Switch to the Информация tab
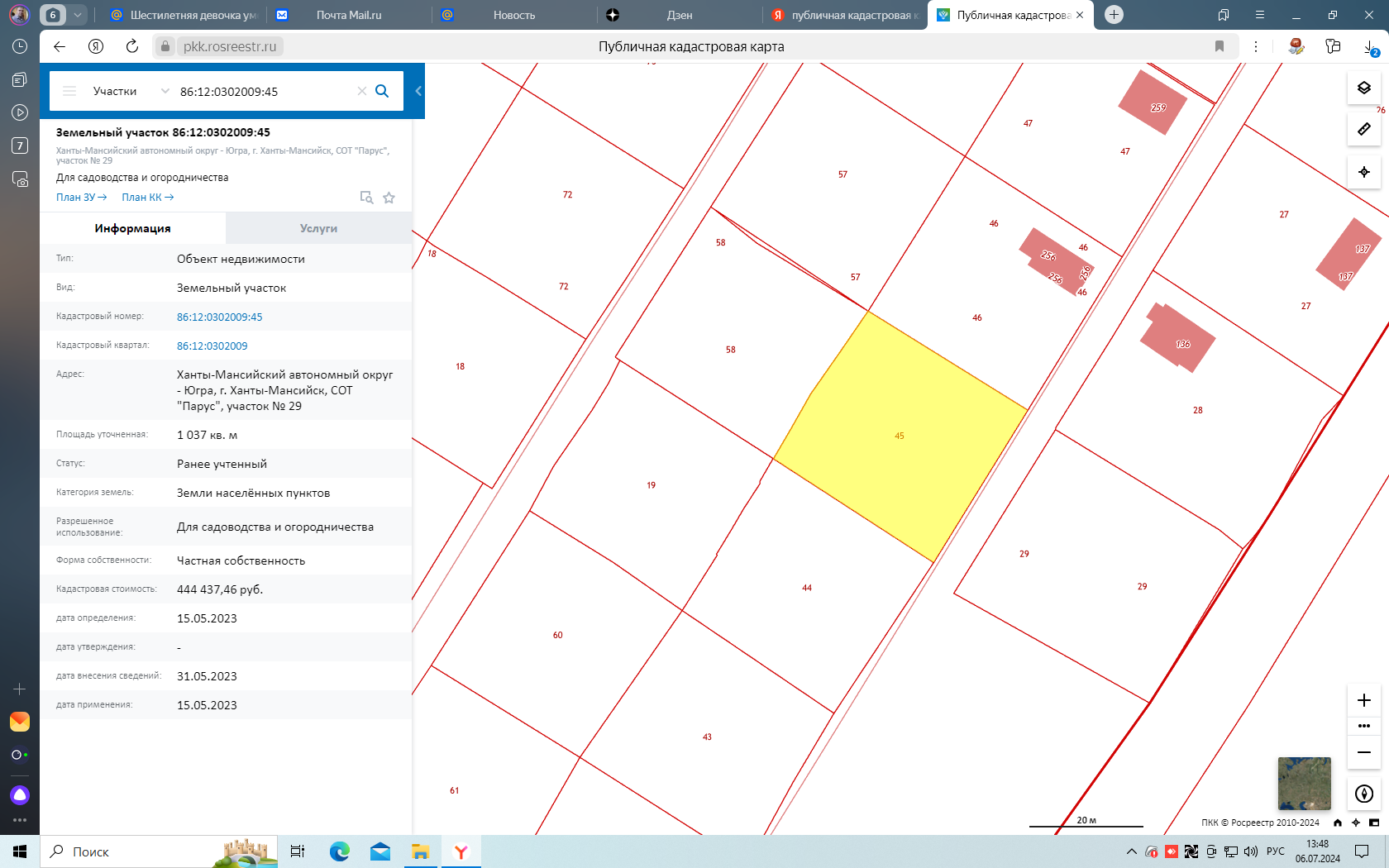This screenshot has width=1389, height=868. point(132,228)
